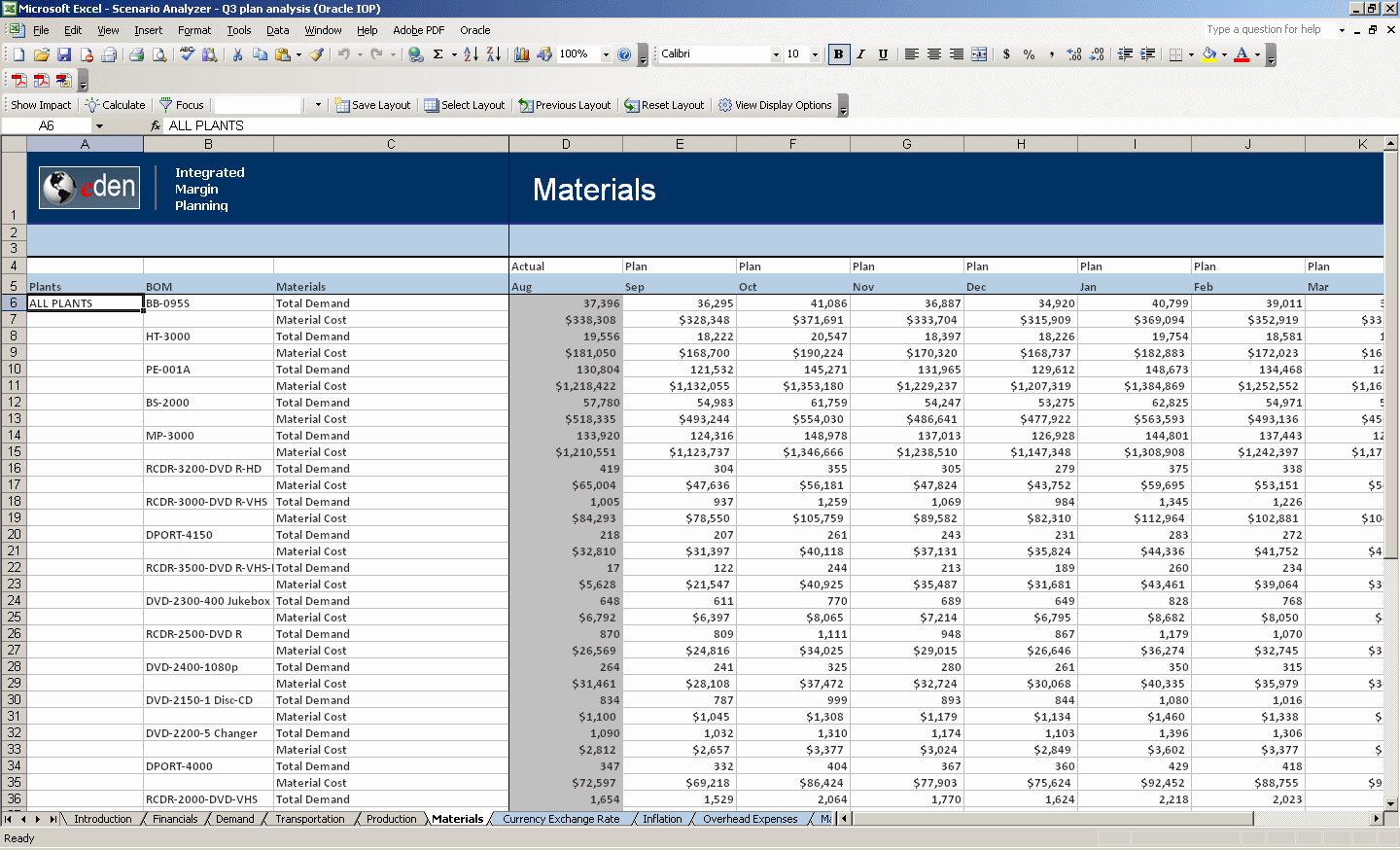Image resolution: width=1400 pixels, height=850 pixels.
Task: Click the Save icon in the toolbar
Action: pyautogui.click(x=64, y=54)
